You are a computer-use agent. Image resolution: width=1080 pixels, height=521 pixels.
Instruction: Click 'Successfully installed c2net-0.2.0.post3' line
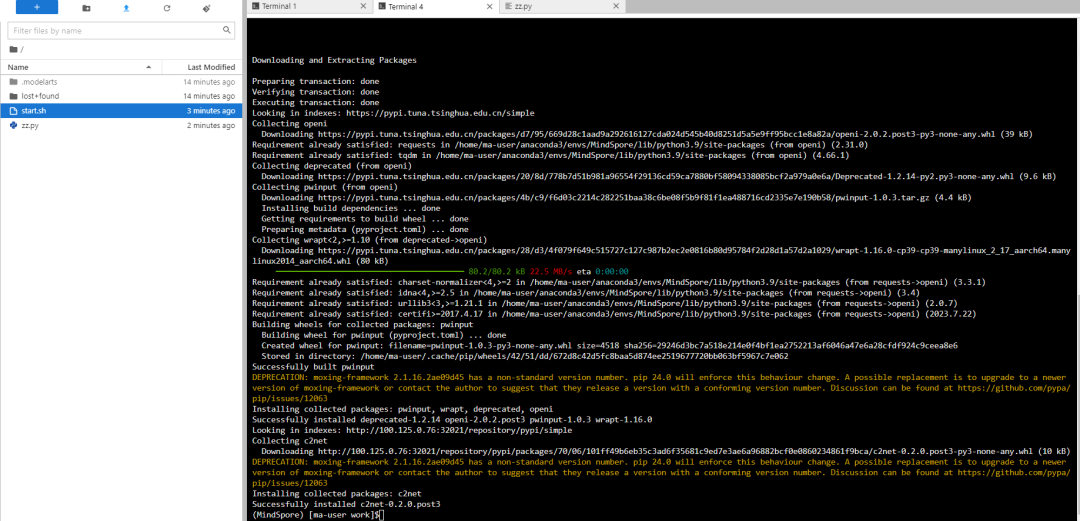point(346,504)
